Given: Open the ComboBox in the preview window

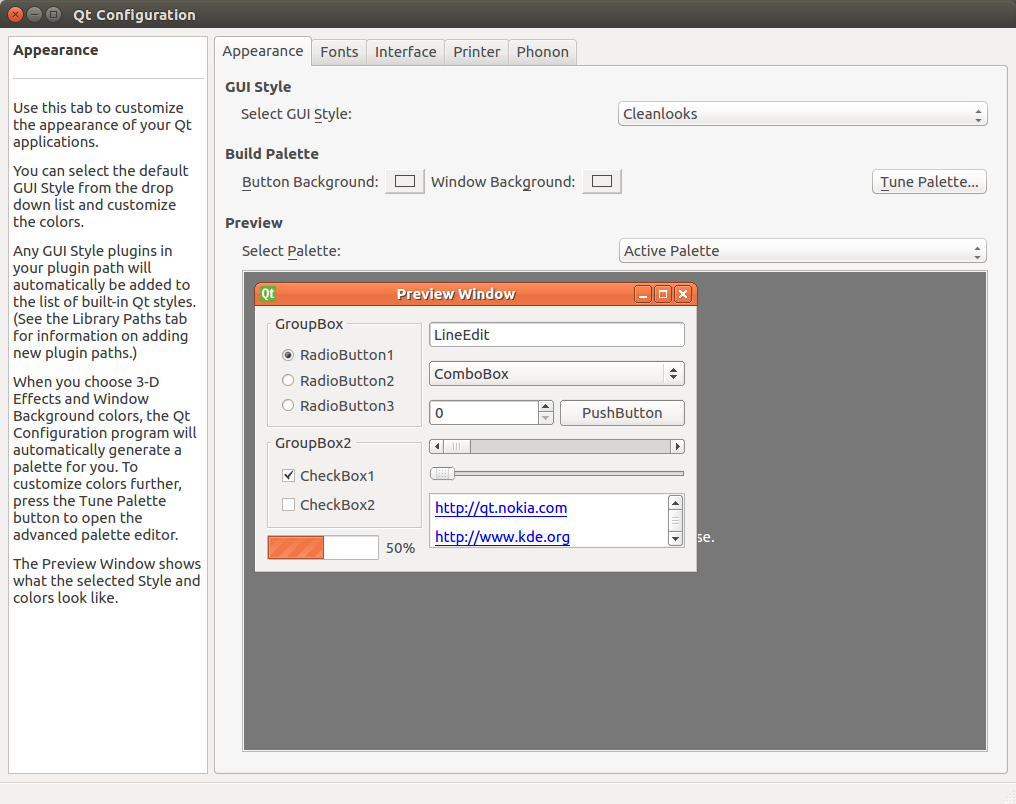Looking at the screenshot, I should 556,373.
